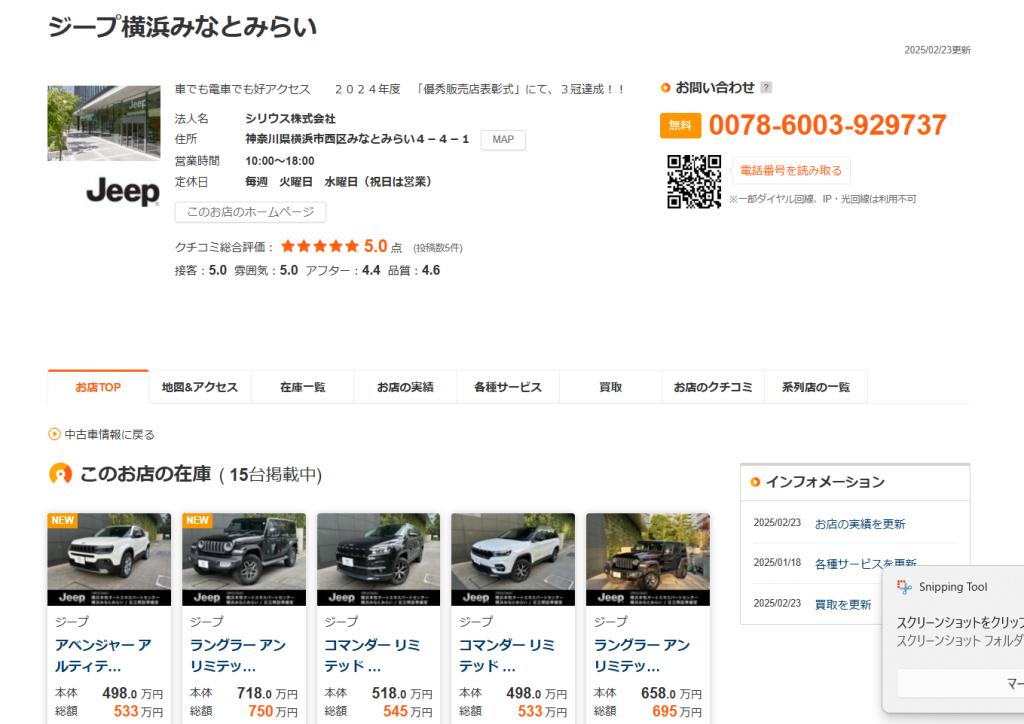The image size is (1024, 724).
Task: Switch to the 地図&アクセス tab
Action: pyautogui.click(x=200, y=387)
